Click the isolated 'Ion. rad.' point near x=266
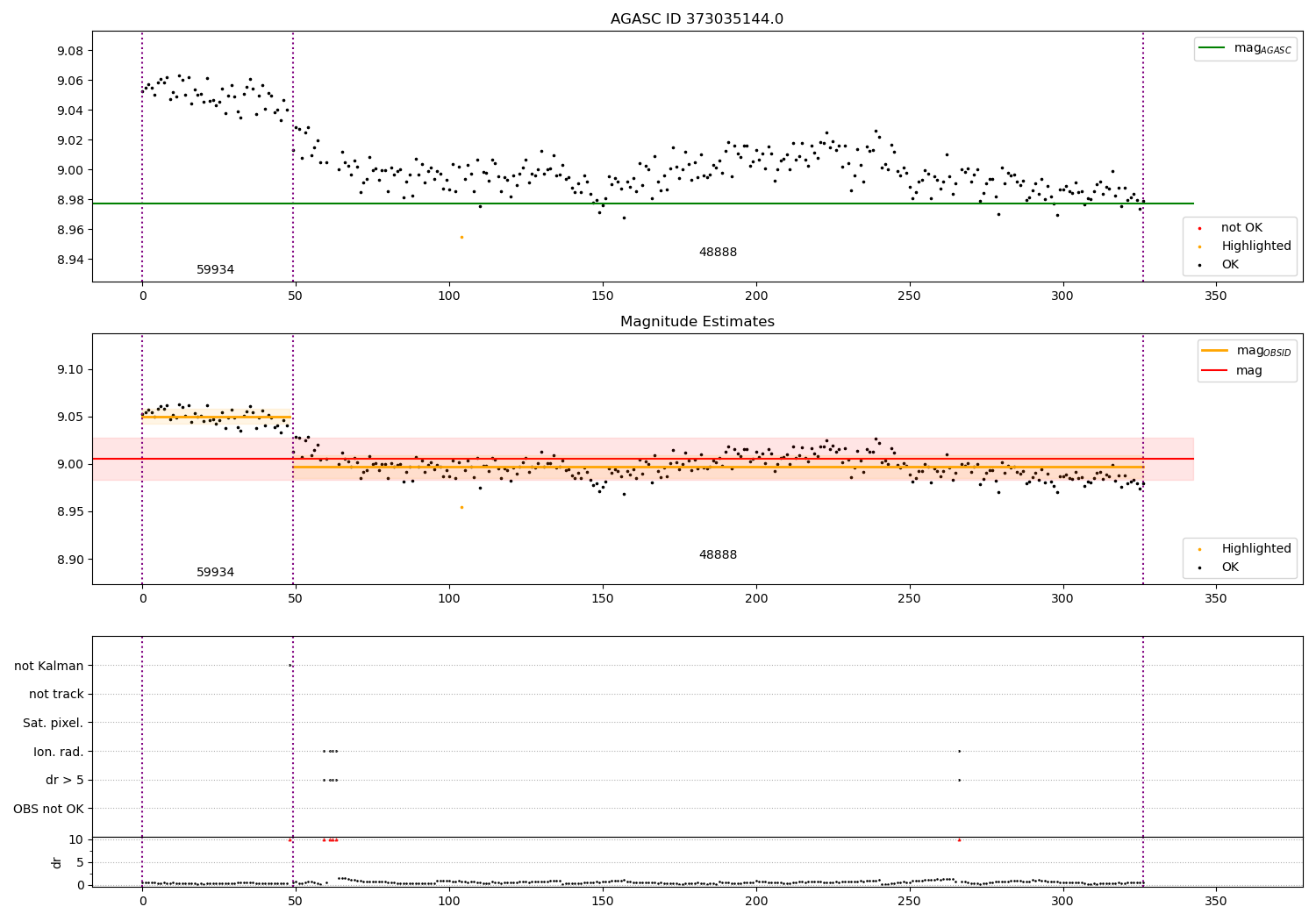The height and width of the screenshot is (921, 1316). coord(959,751)
